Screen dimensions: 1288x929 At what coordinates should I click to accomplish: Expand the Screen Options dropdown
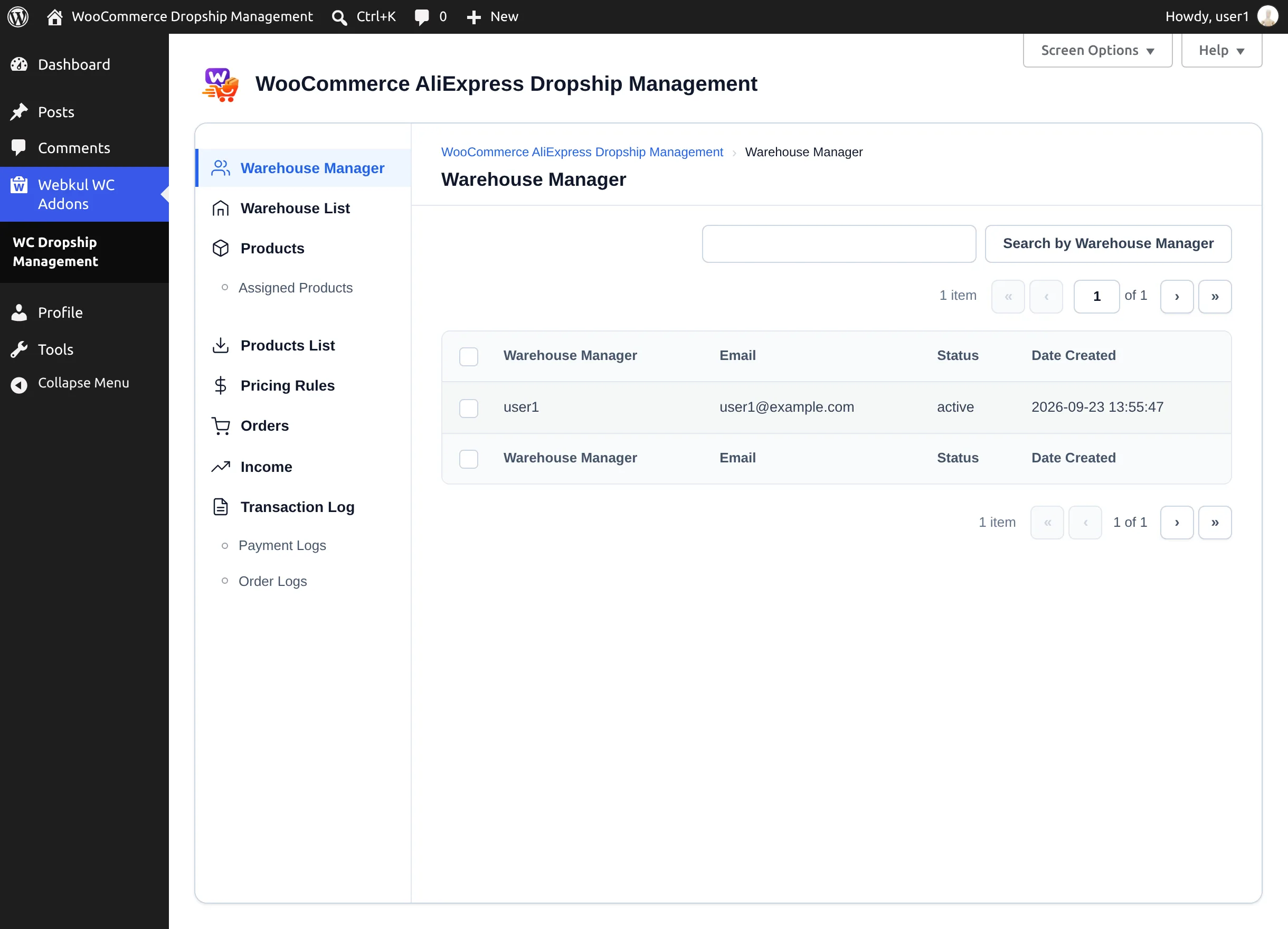[x=1097, y=51]
